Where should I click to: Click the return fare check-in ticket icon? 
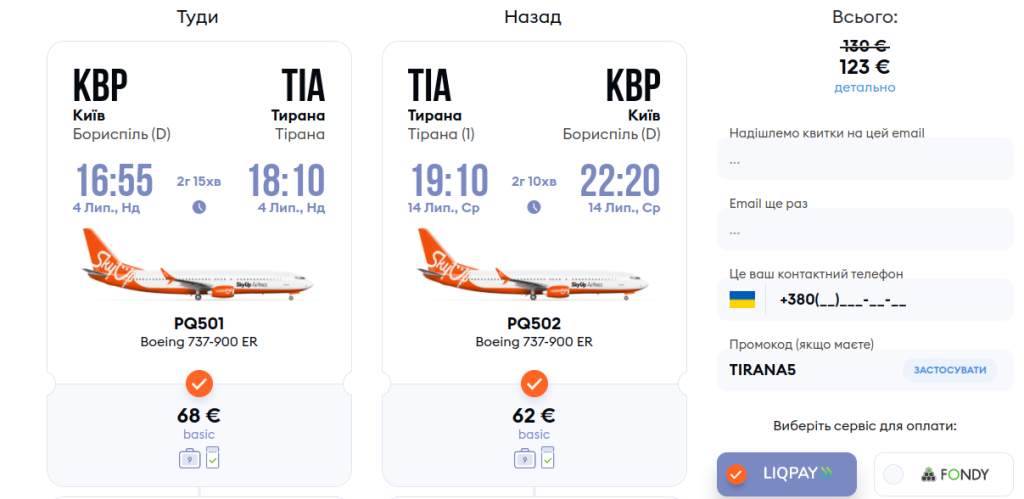[x=547, y=458]
